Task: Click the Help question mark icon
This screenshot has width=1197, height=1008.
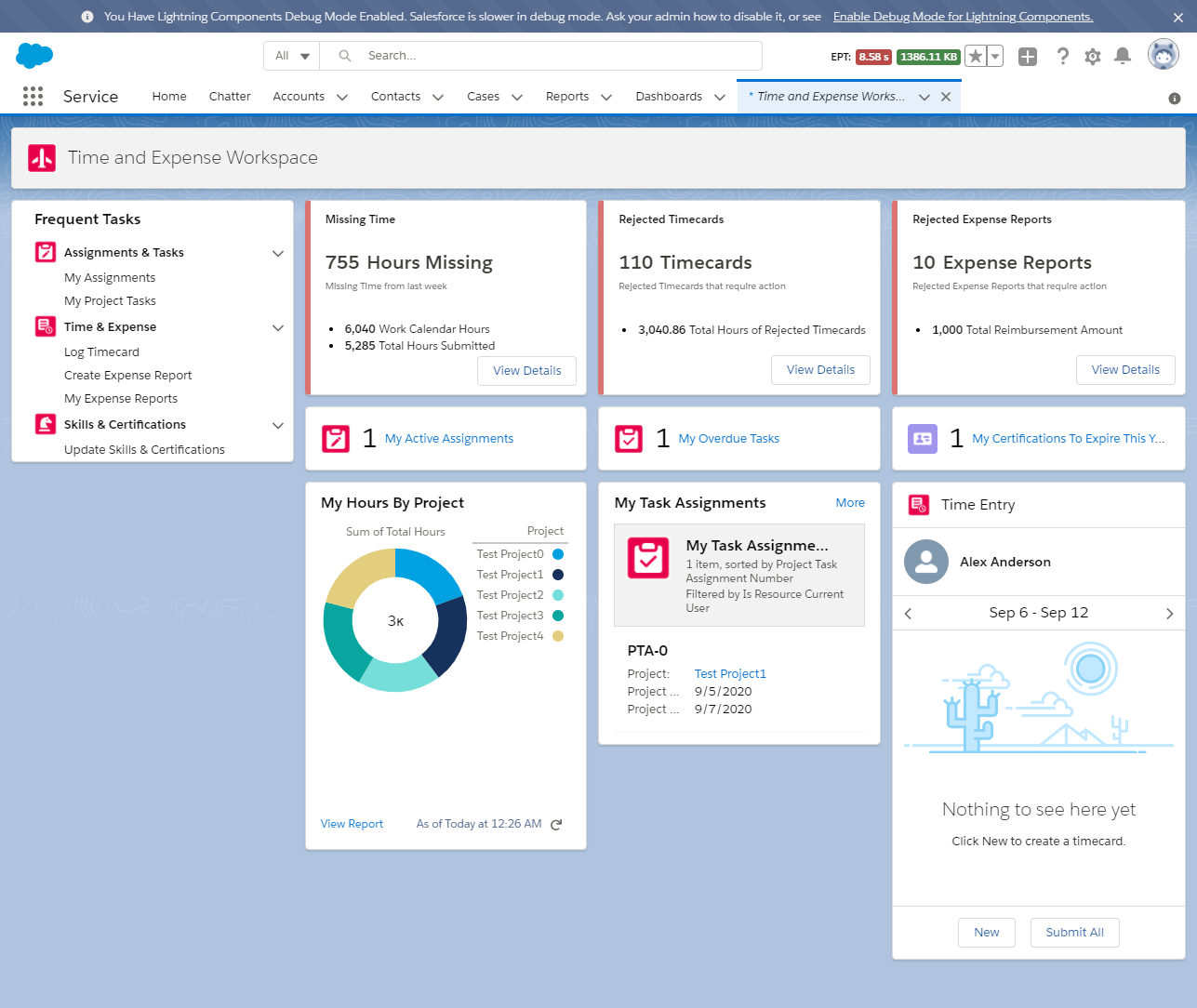Action: [1063, 57]
